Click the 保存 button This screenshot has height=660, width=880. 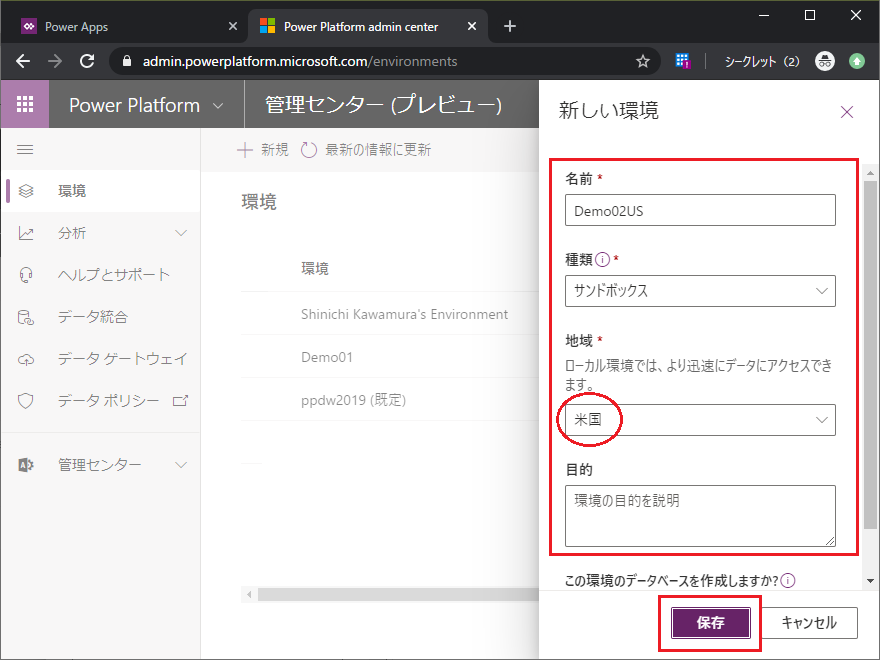click(x=711, y=622)
